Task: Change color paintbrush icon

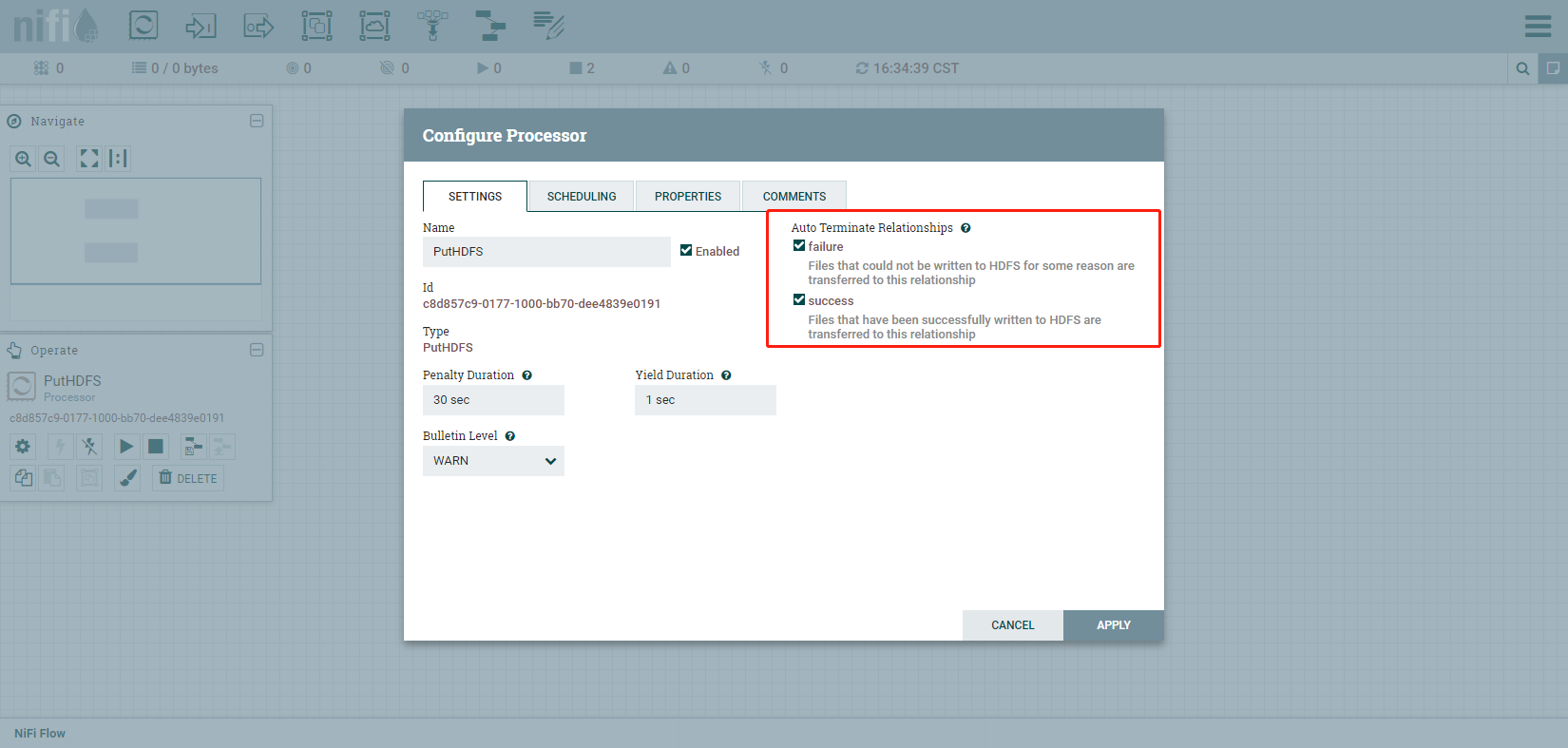Action: tap(127, 478)
